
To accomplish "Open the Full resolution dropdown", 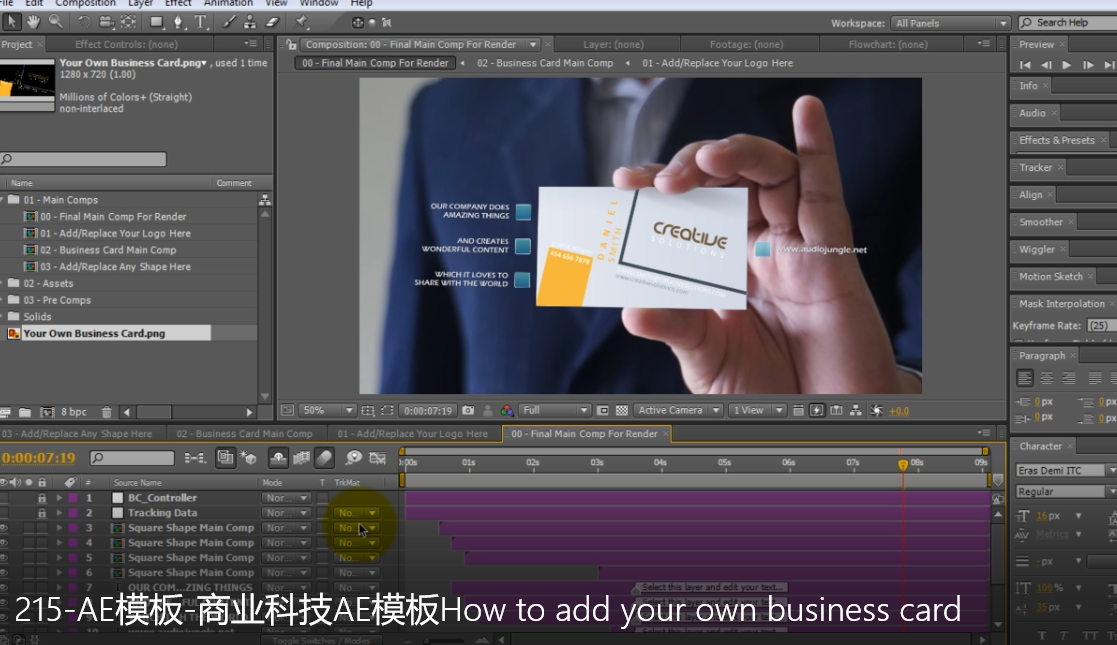I will tap(555, 411).
